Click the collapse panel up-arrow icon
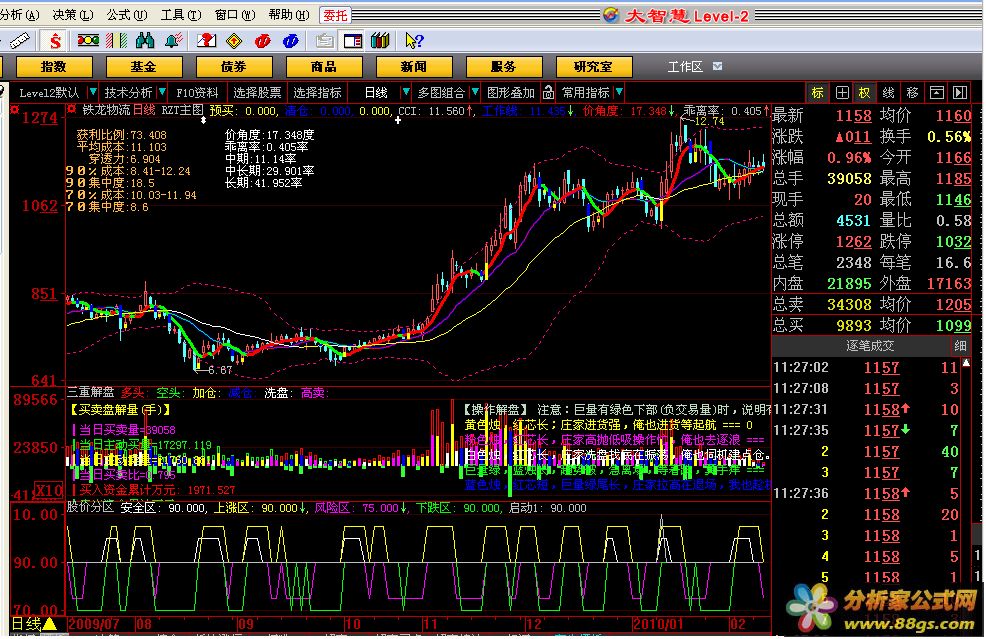The height and width of the screenshot is (639, 986). pyautogui.click(x=936, y=93)
